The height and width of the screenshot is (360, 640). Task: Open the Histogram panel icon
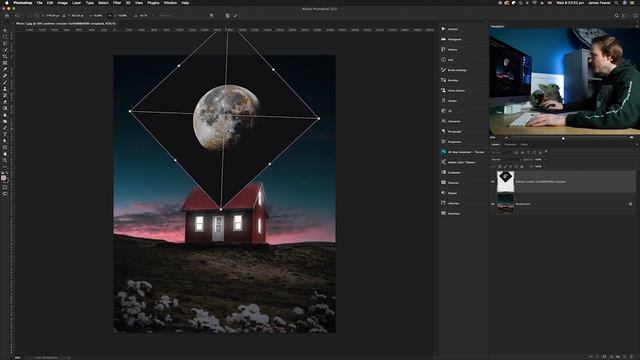pyautogui.click(x=444, y=39)
